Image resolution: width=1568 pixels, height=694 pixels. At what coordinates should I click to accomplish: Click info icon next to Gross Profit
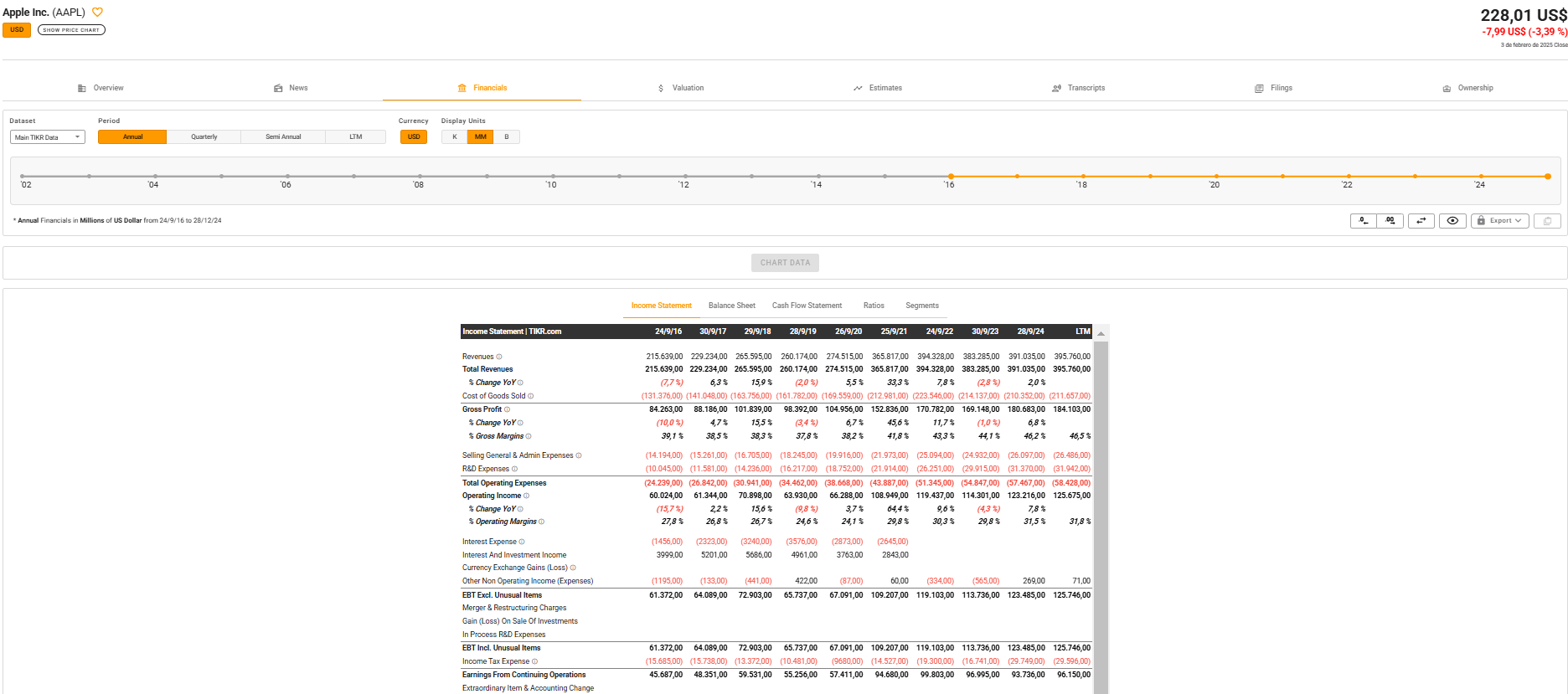pyautogui.click(x=507, y=409)
